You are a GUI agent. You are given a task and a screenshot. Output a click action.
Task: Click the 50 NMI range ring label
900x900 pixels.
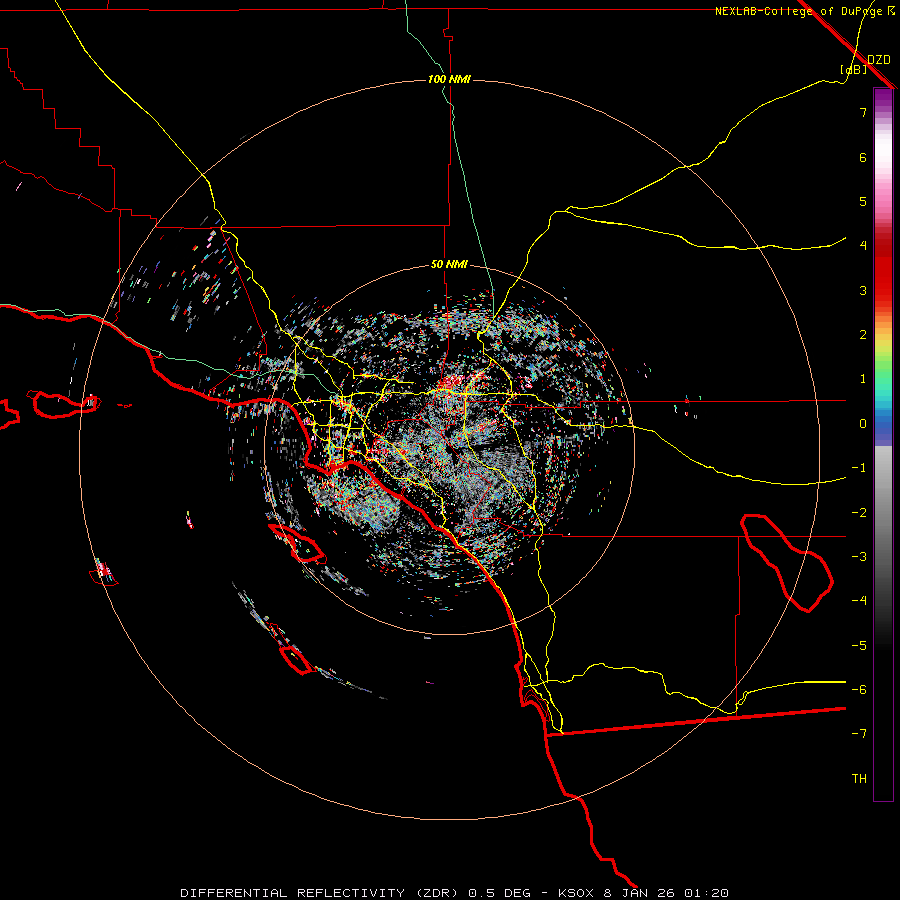coord(449,265)
